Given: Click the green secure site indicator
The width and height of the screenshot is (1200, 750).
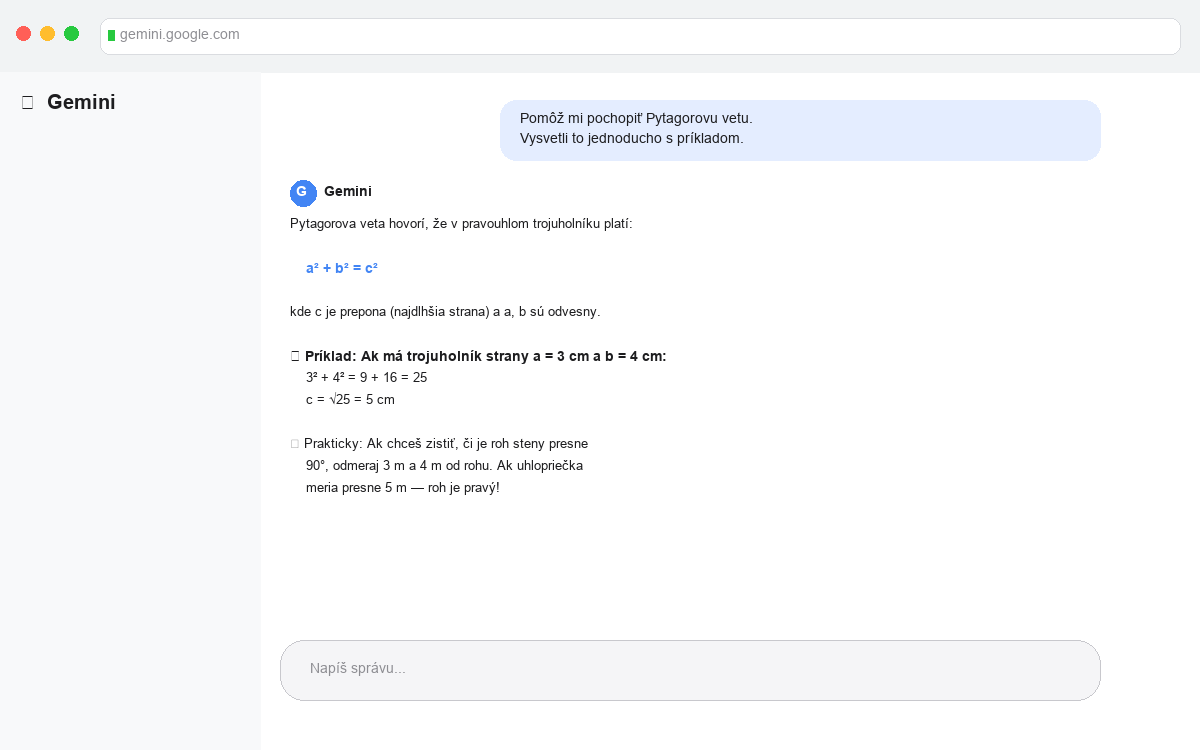Looking at the screenshot, I should [x=111, y=35].
